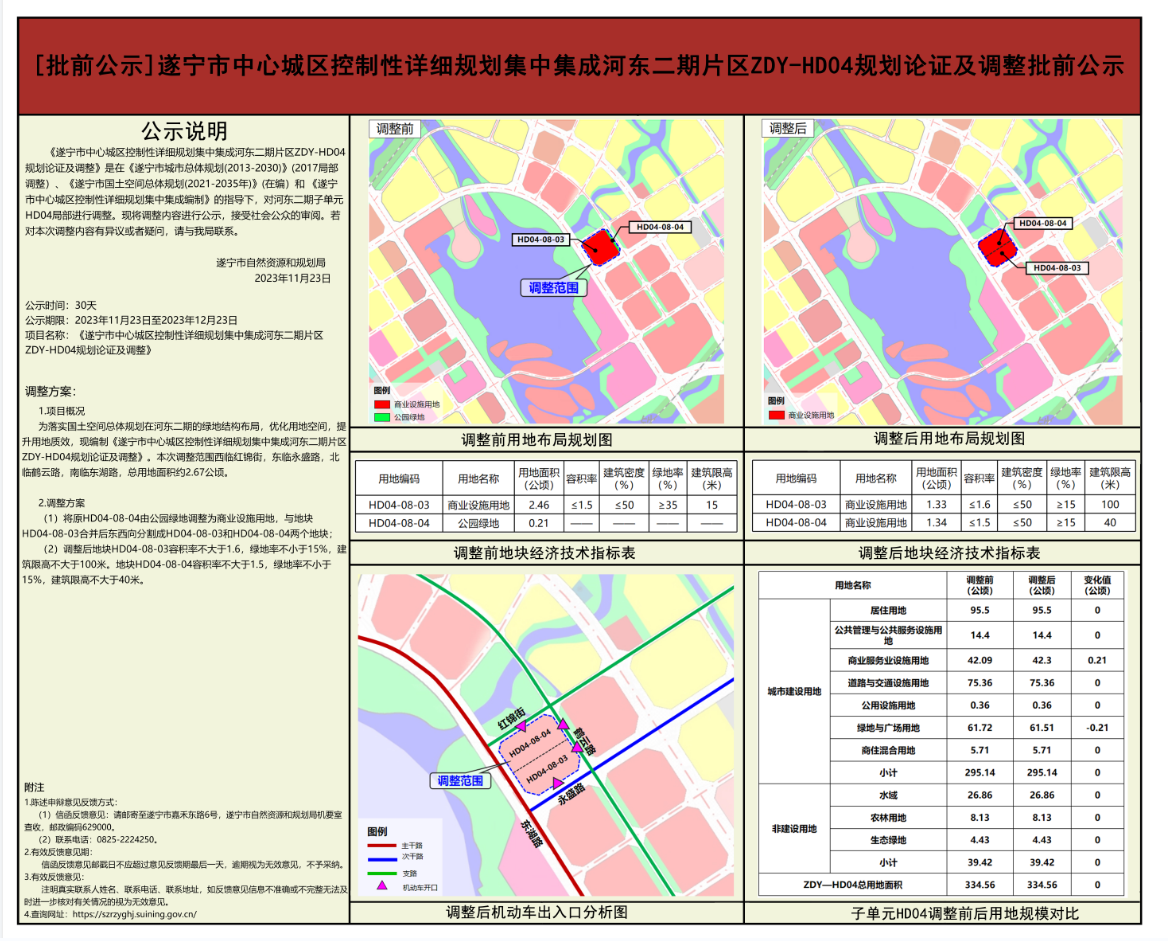Click the 调整前 map label tab
The image size is (1168, 941).
[x=395, y=129]
